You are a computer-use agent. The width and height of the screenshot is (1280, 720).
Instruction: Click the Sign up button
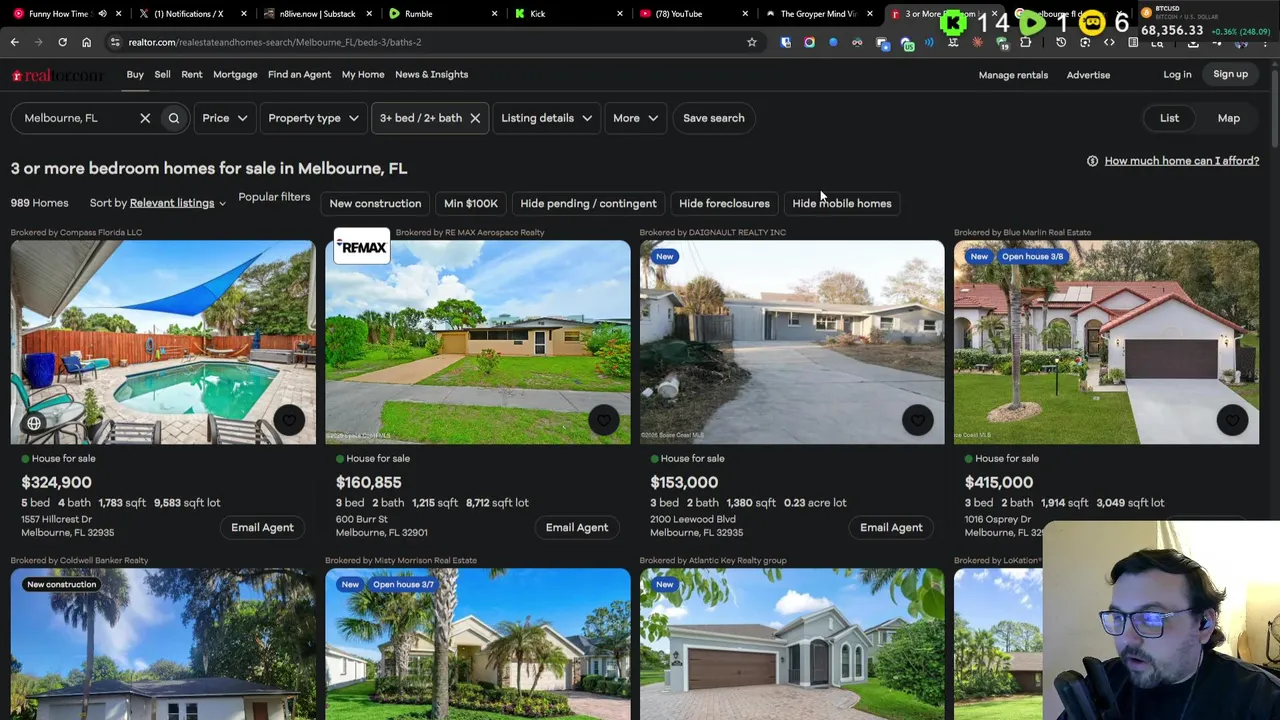point(1230,74)
